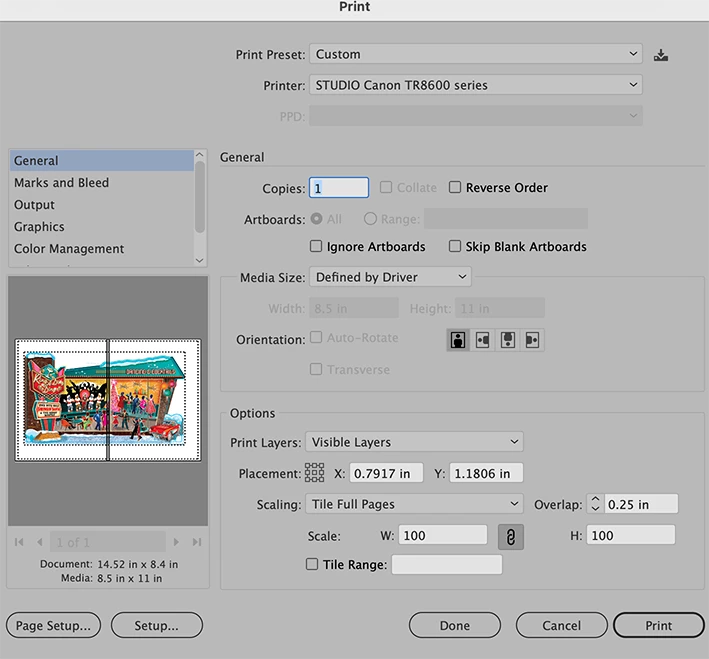Click the category list scrollbar thumb
Screen dimensions: 709x659
200,197
